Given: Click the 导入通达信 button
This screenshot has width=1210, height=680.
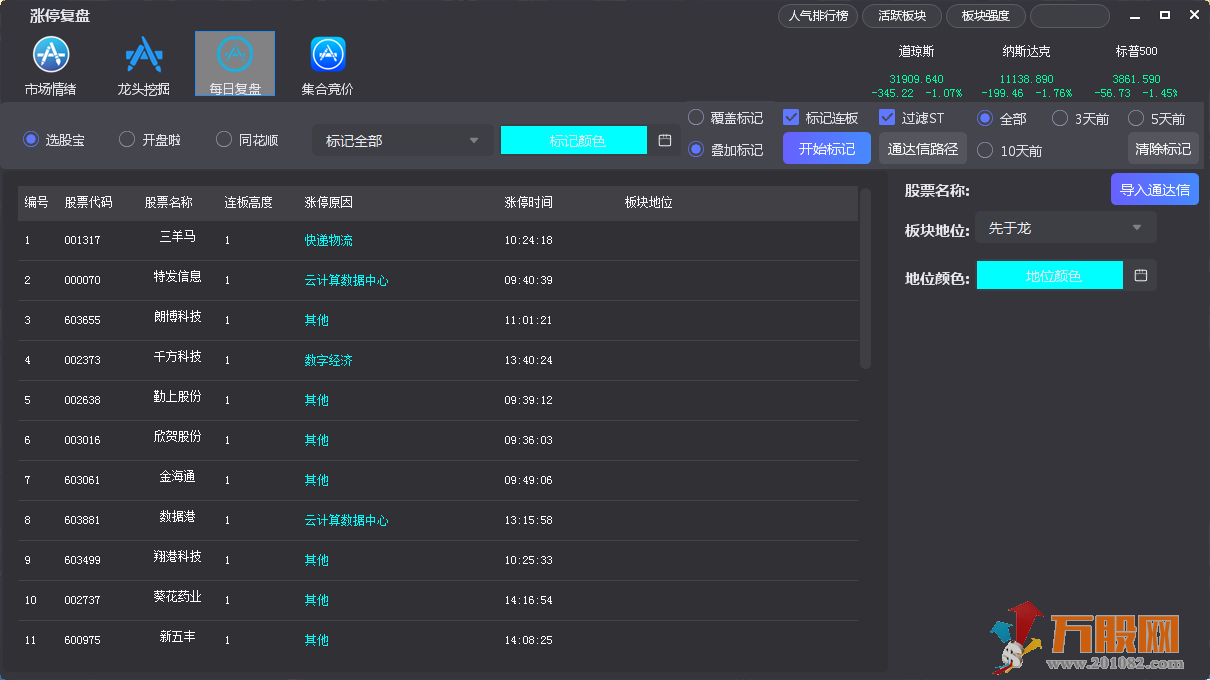Looking at the screenshot, I should pyautogui.click(x=1155, y=189).
